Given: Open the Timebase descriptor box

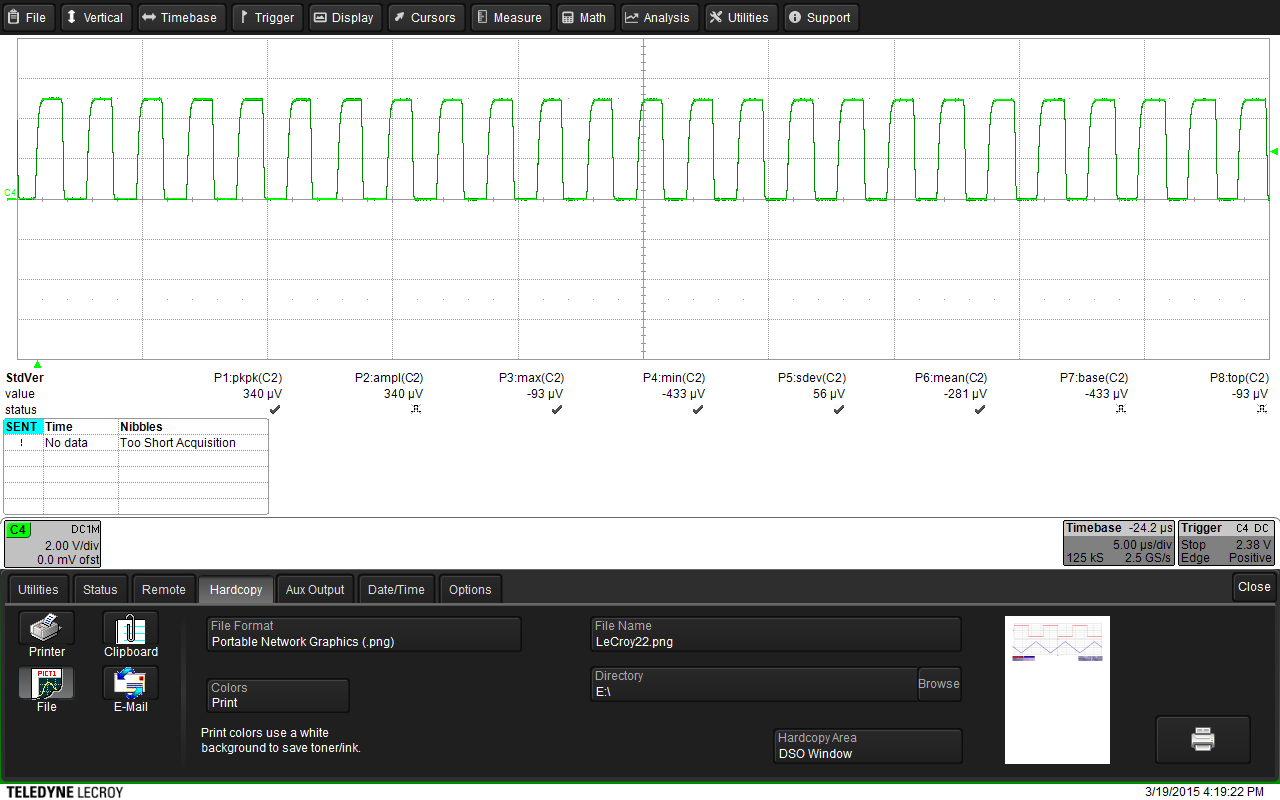Looking at the screenshot, I should click(x=1118, y=543).
